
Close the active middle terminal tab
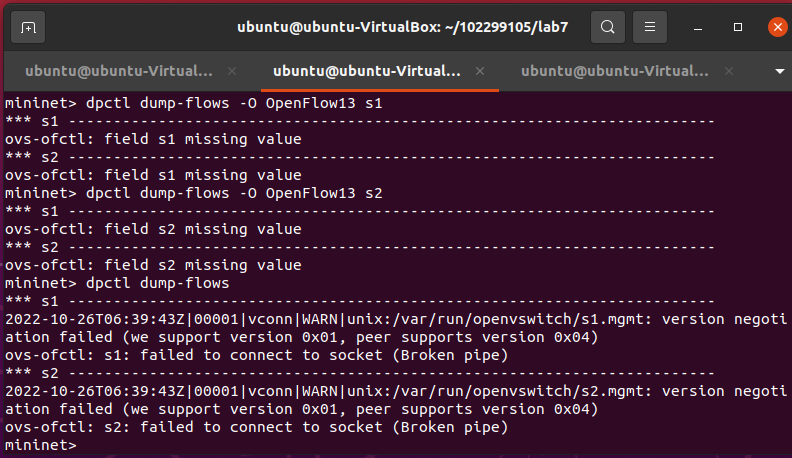tap(480, 71)
